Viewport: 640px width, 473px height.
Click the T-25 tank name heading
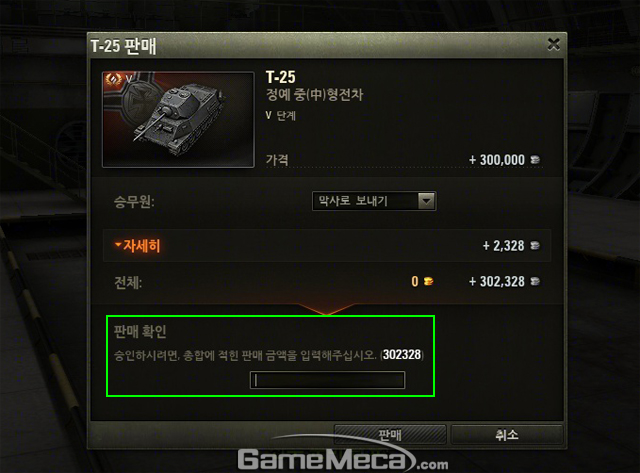click(x=281, y=77)
